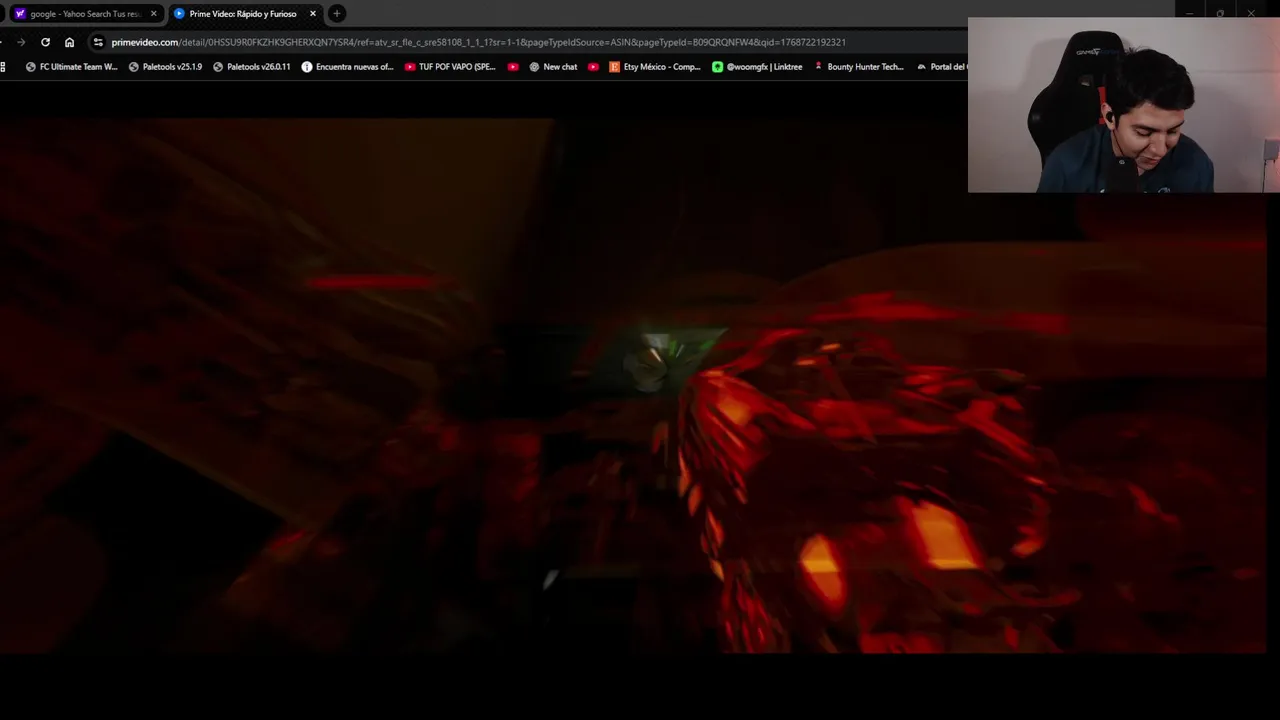Reload the current page
The height and width of the screenshot is (720, 1280).
click(45, 42)
